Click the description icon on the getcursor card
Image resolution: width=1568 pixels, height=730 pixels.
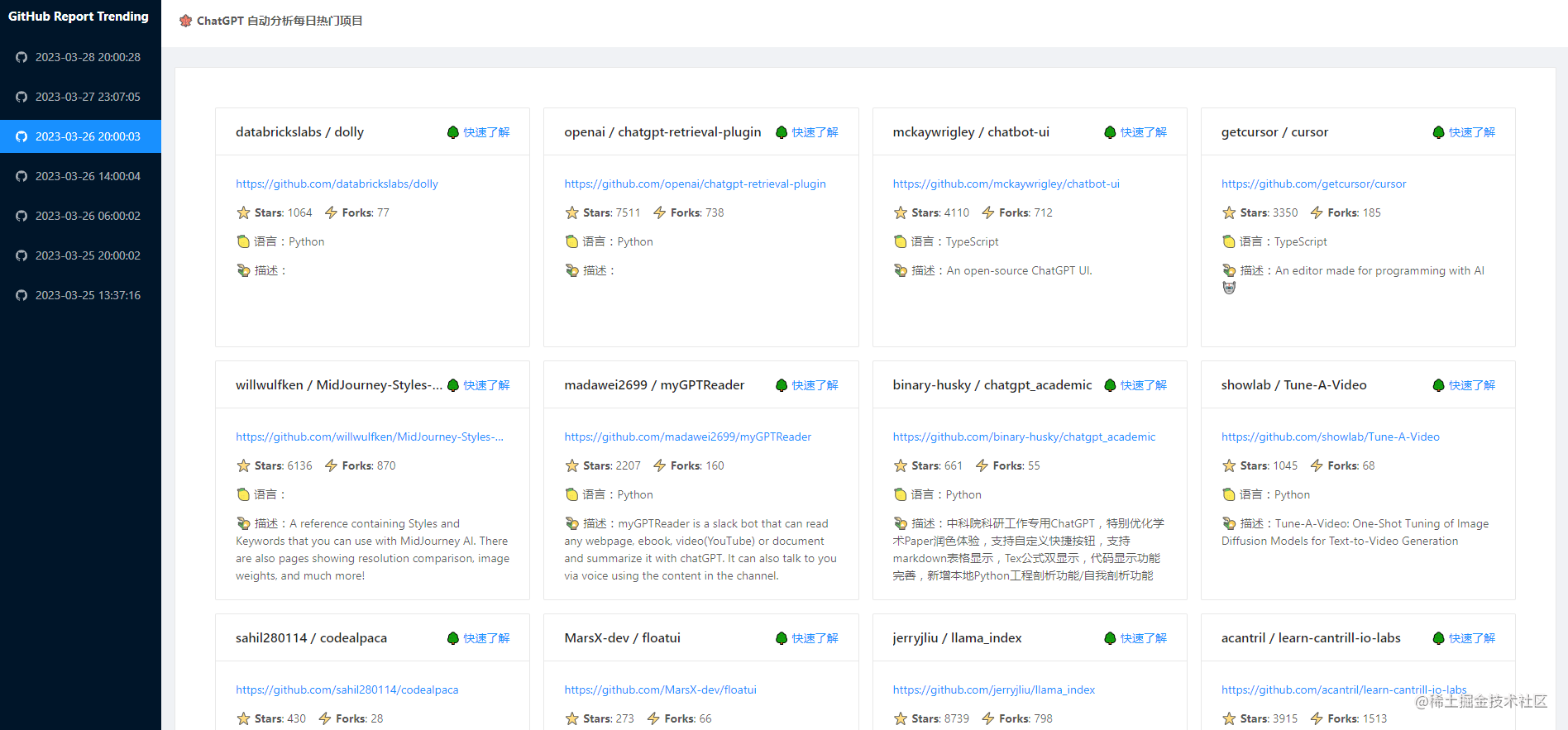(x=1229, y=270)
